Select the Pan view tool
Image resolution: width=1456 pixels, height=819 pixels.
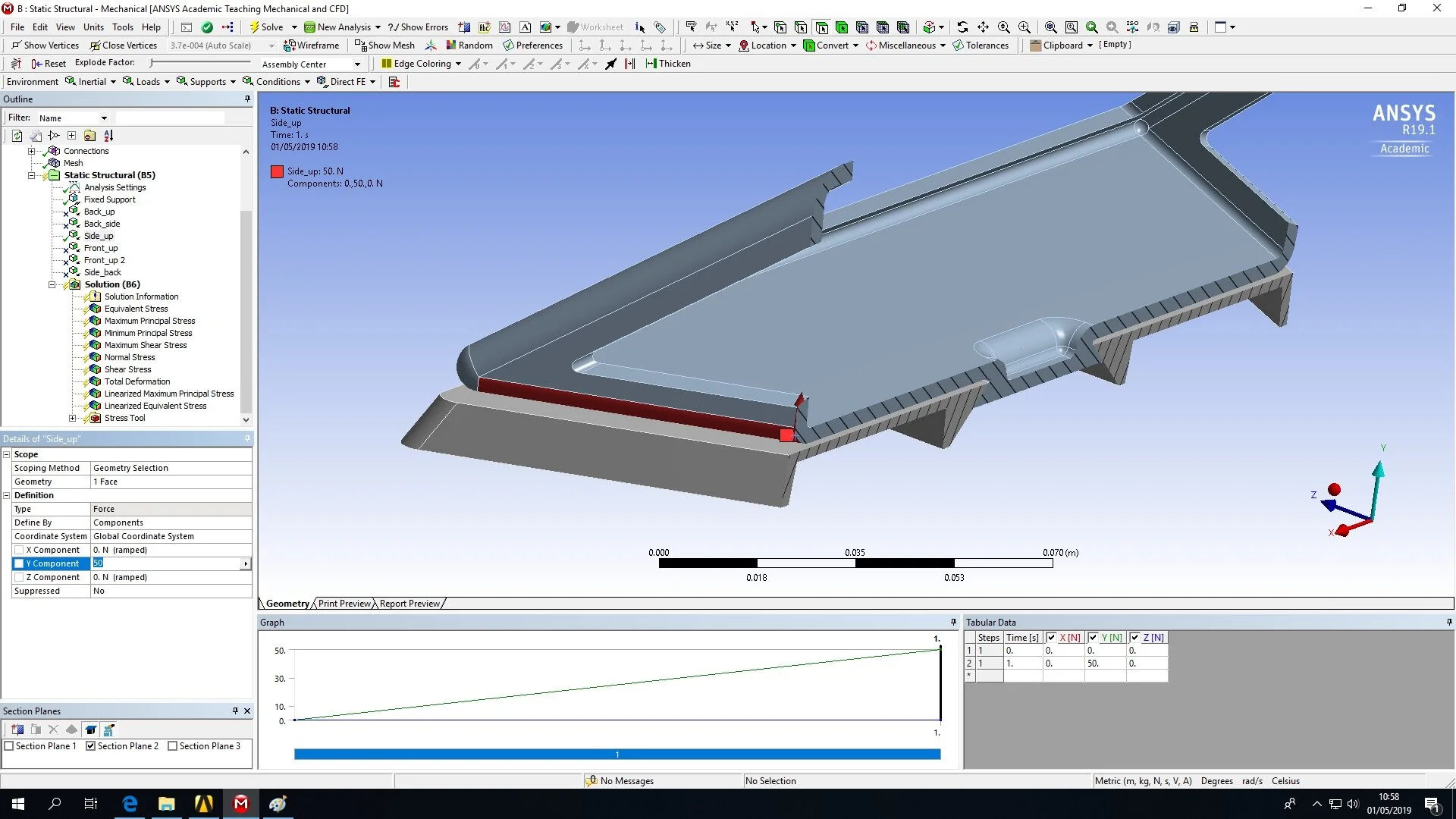pos(983,27)
